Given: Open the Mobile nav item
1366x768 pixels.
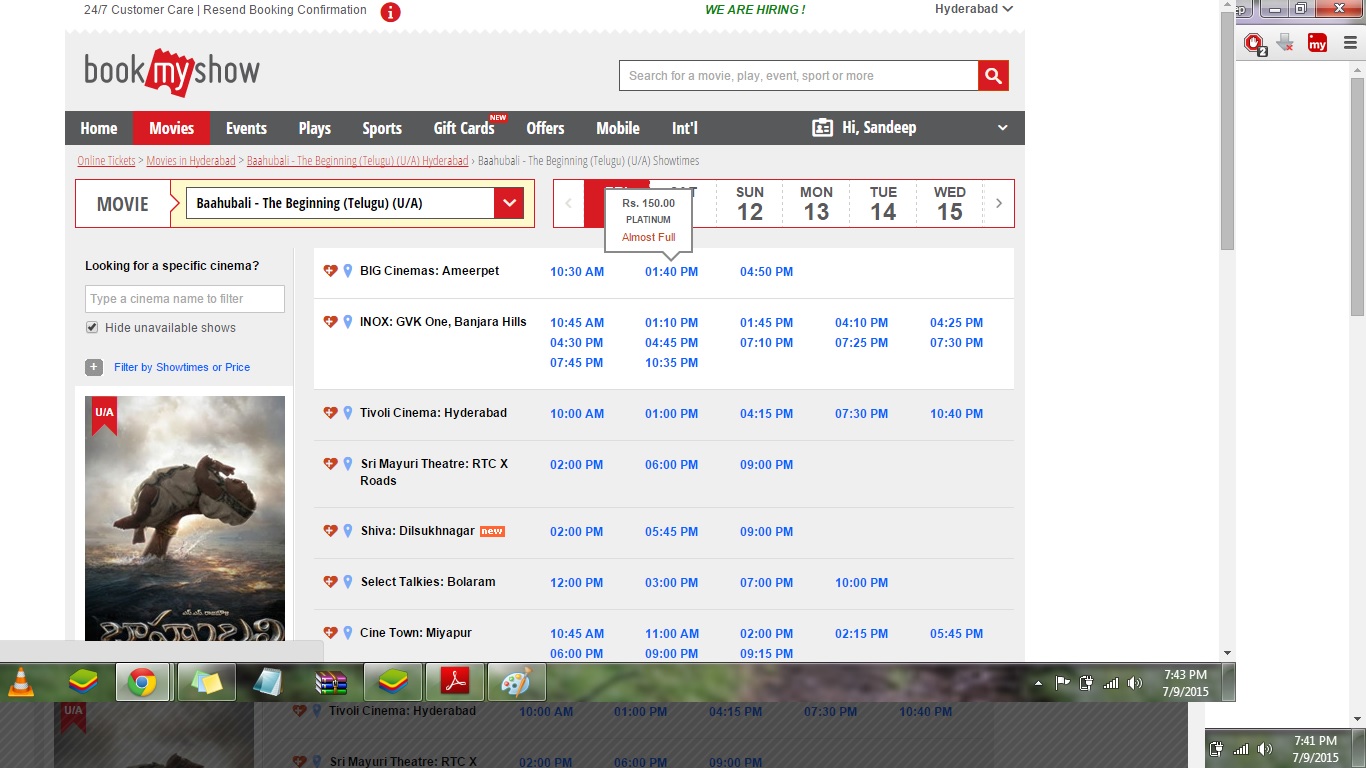Looking at the screenshot, I should (x=618, y=128).
